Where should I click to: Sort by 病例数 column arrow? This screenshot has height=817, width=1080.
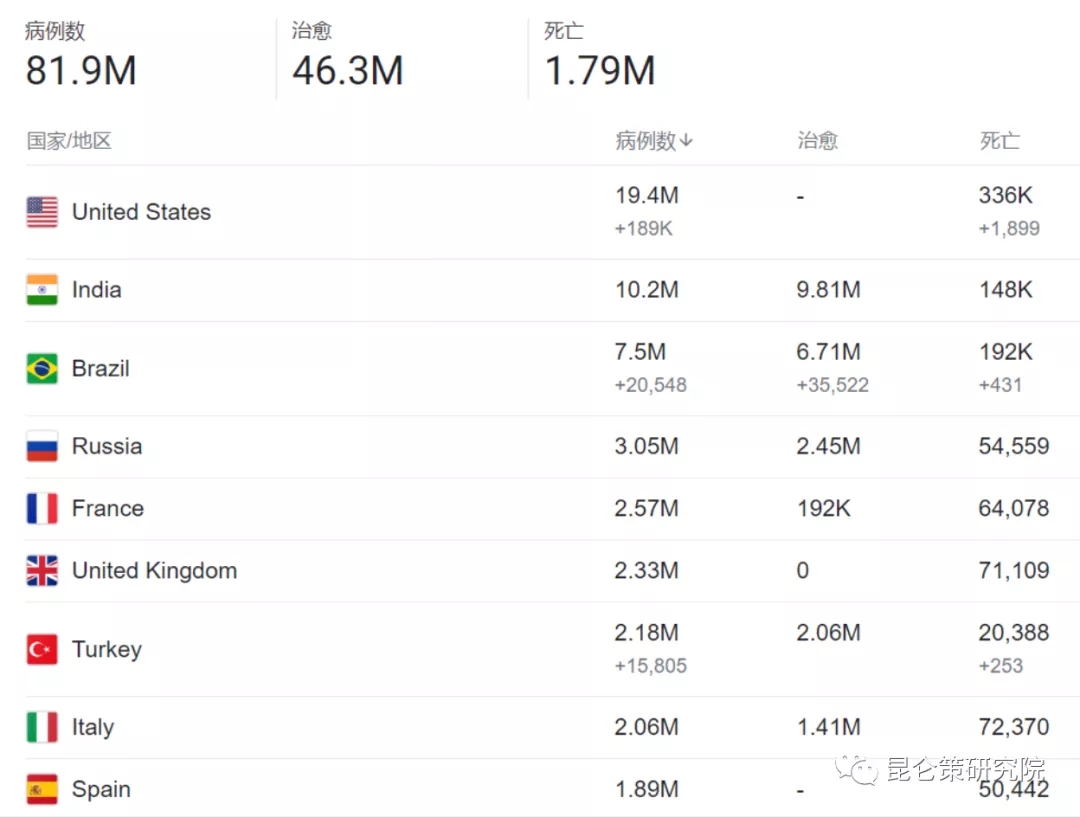click(686, 142)
